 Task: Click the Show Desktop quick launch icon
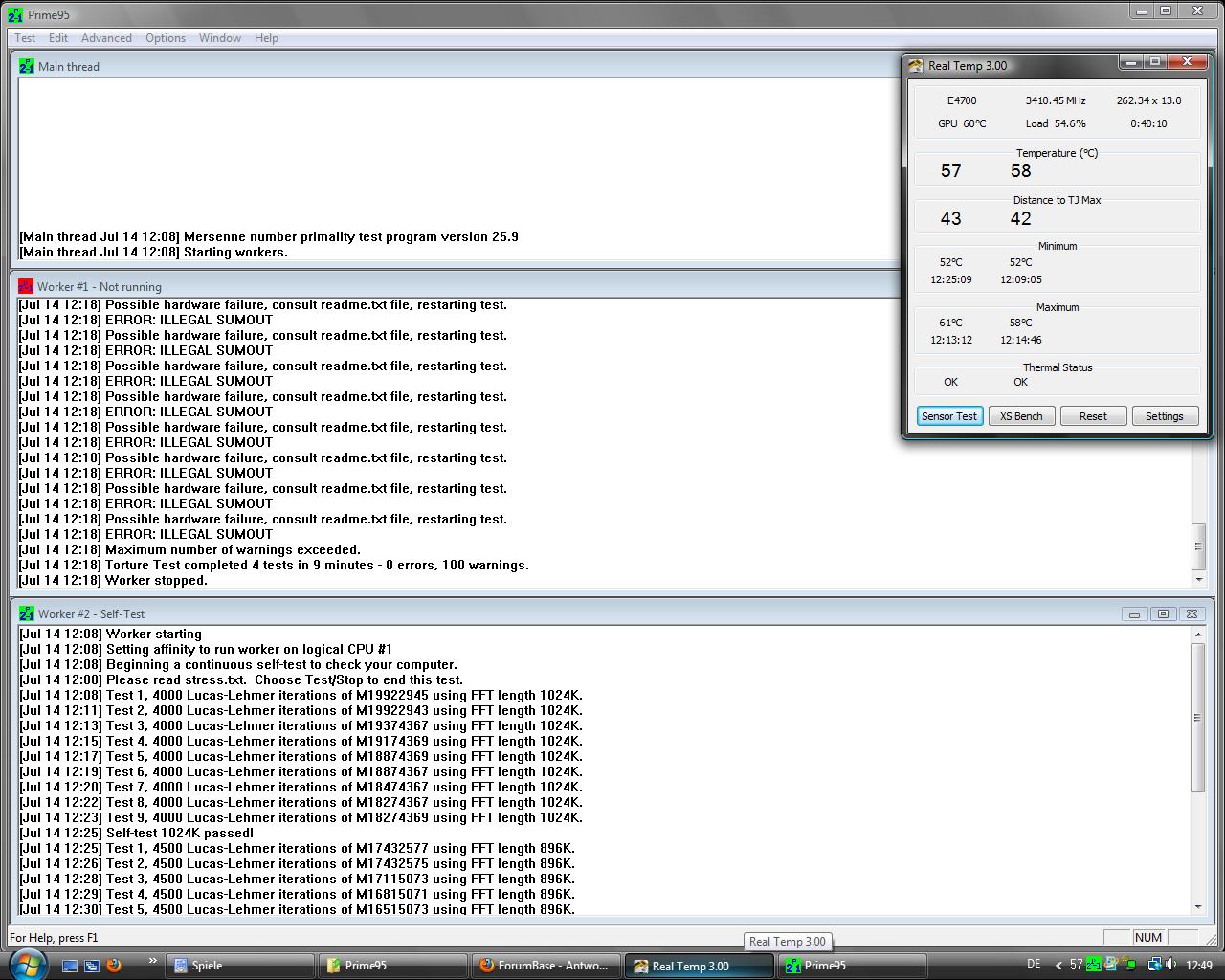click(x=69, y=966)
